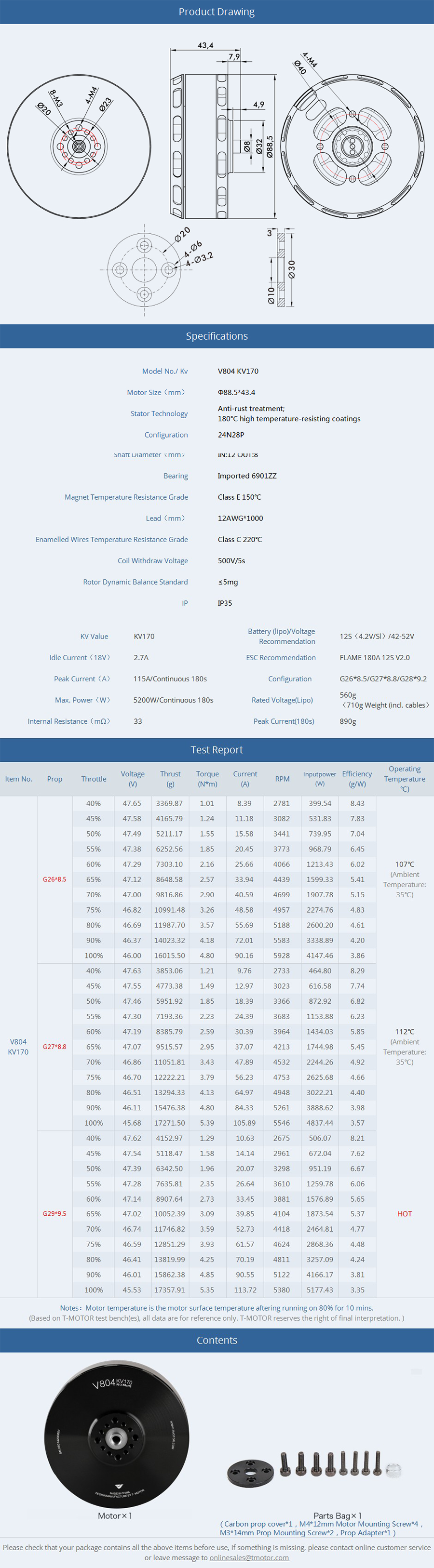Select the Product Drawing section header

pyautogui.click(x=217, y=12)
